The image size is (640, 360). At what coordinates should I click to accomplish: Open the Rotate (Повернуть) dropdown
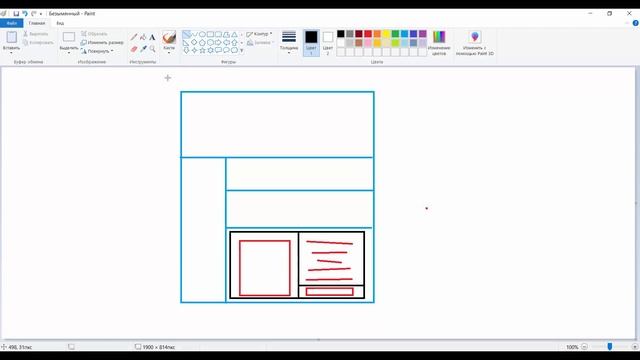pos(97,51)
